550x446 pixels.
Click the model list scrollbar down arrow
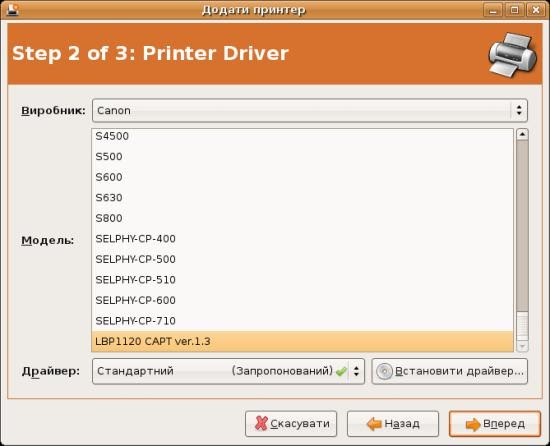pyautogui.click(x=522, y=346)
